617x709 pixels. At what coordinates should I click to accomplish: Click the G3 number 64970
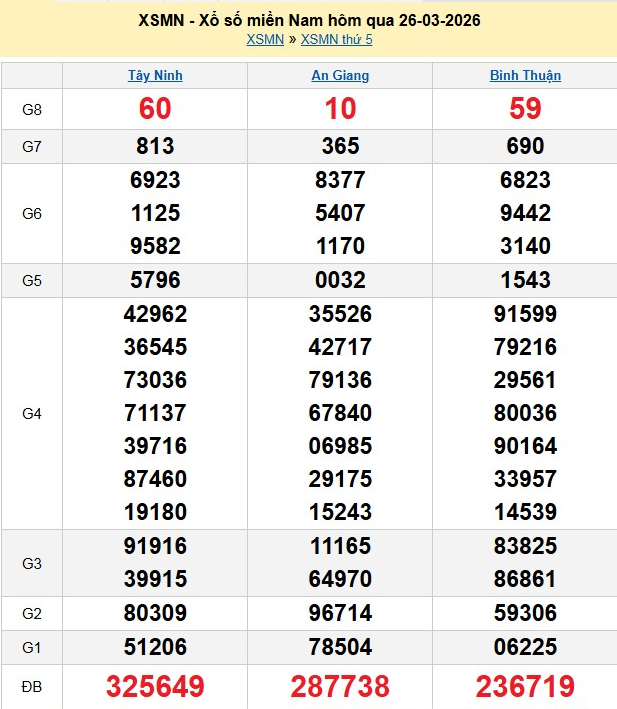point(340,580)
